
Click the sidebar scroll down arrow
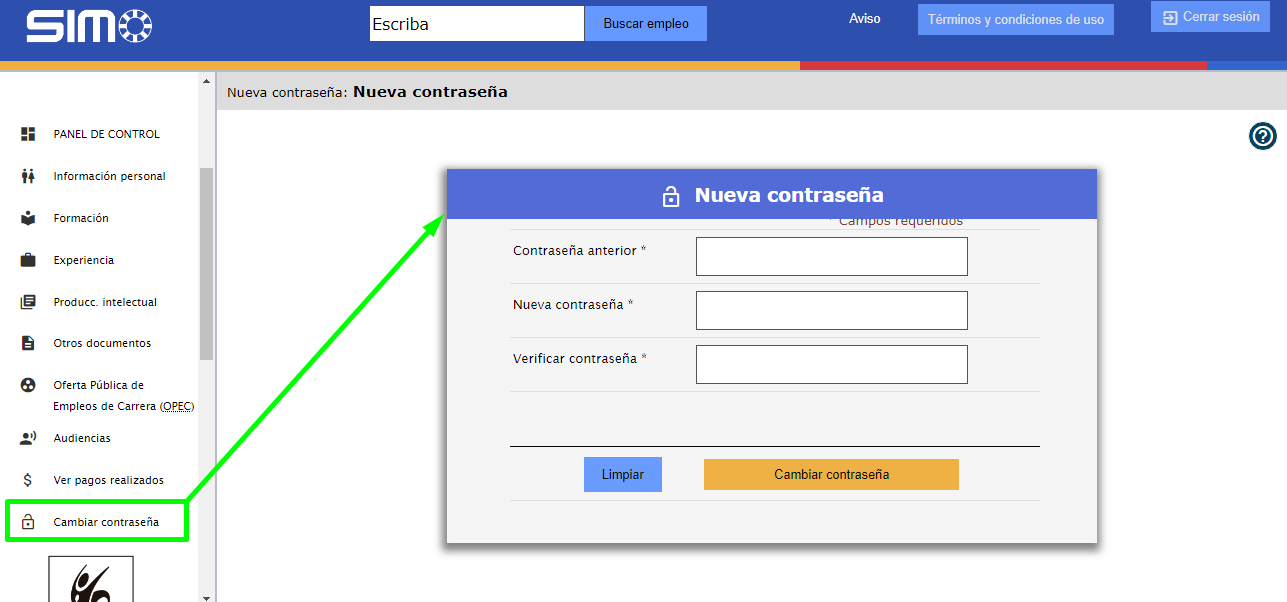click(207, 597)
